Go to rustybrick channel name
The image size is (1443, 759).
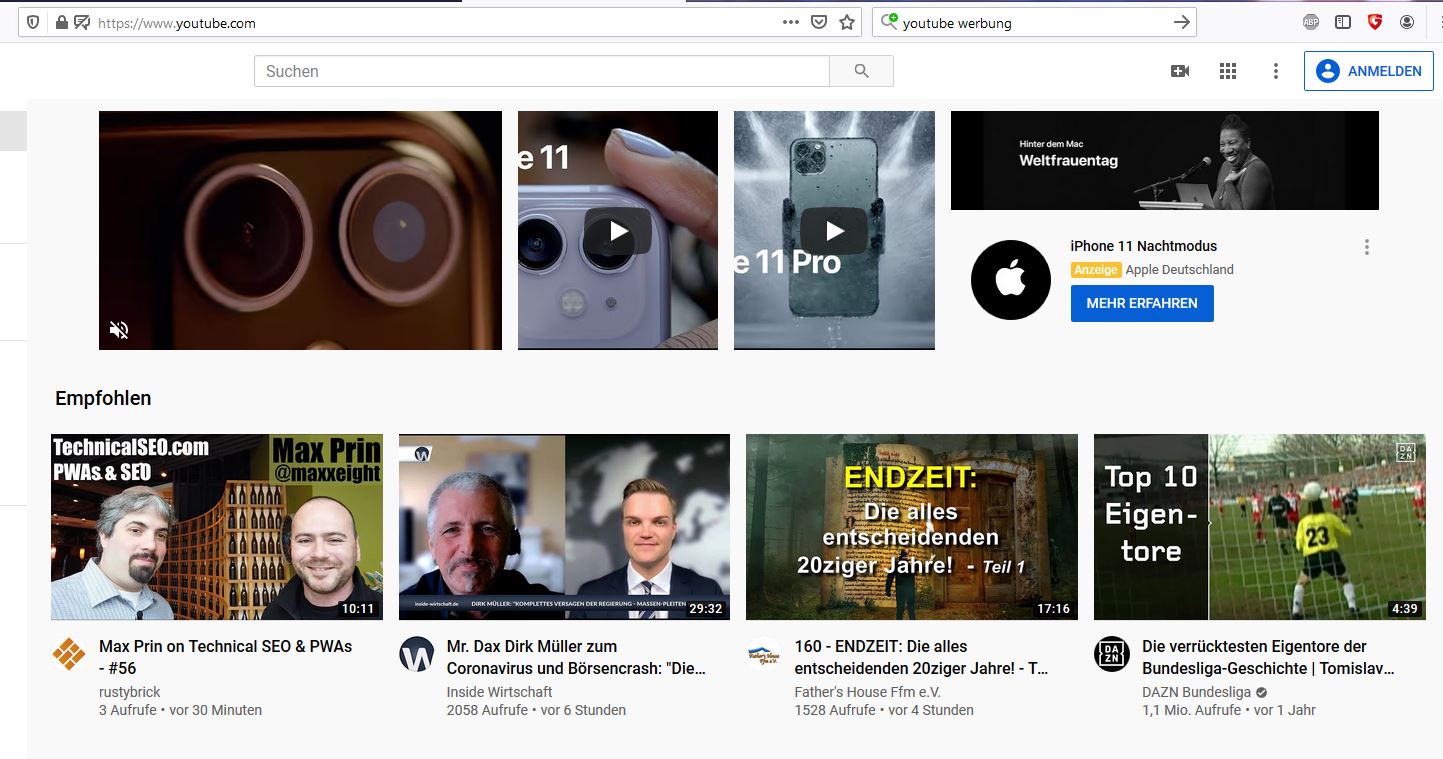pyautogui.click(x=130, y=692)
